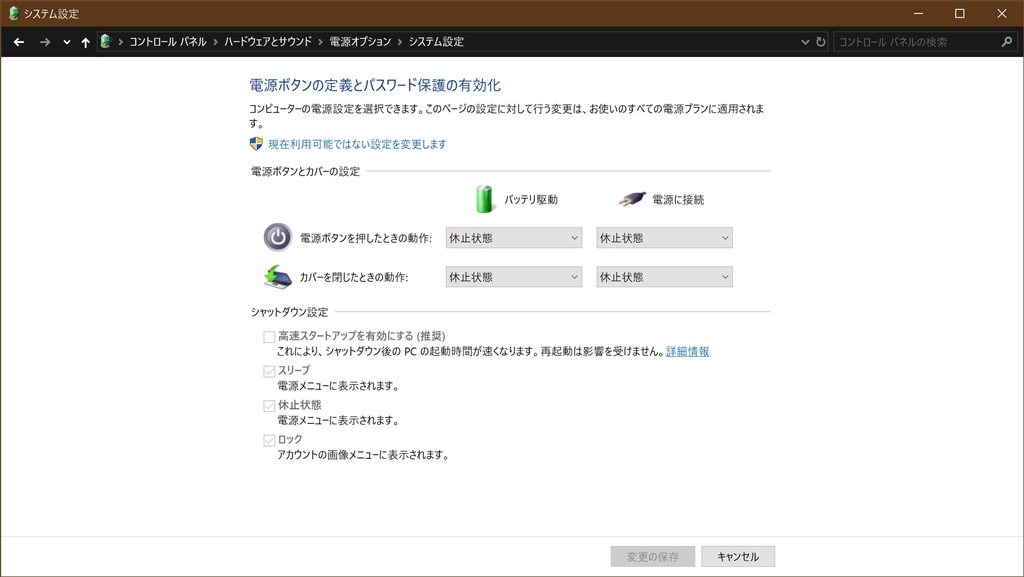Click page title 電源ボタンの定義とパスワード保護の有効化
This screenshot has height=577, width=1024.
point(375,85)
